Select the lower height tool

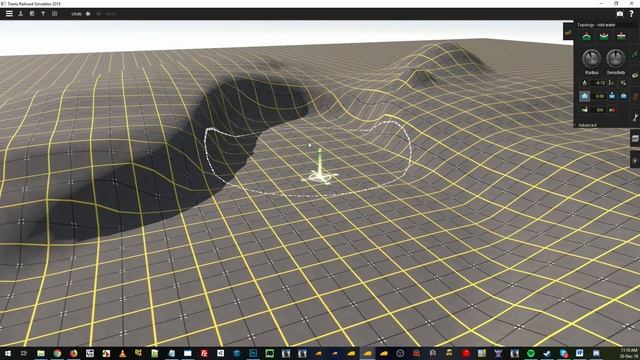(x=604, y=37)
